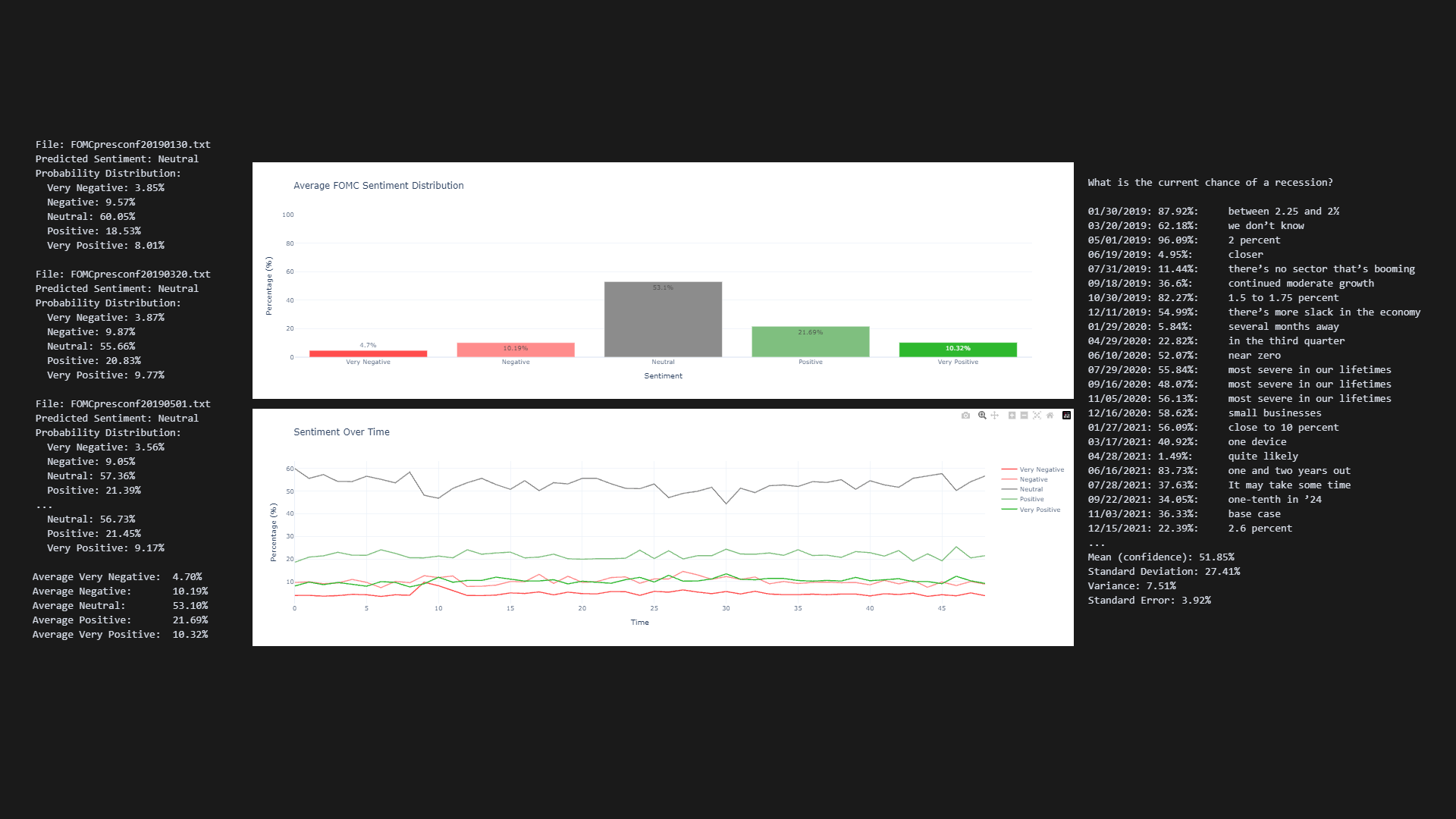Click the Autoscale icon in modebar

pyautogui.click(x=1037, y=416)
